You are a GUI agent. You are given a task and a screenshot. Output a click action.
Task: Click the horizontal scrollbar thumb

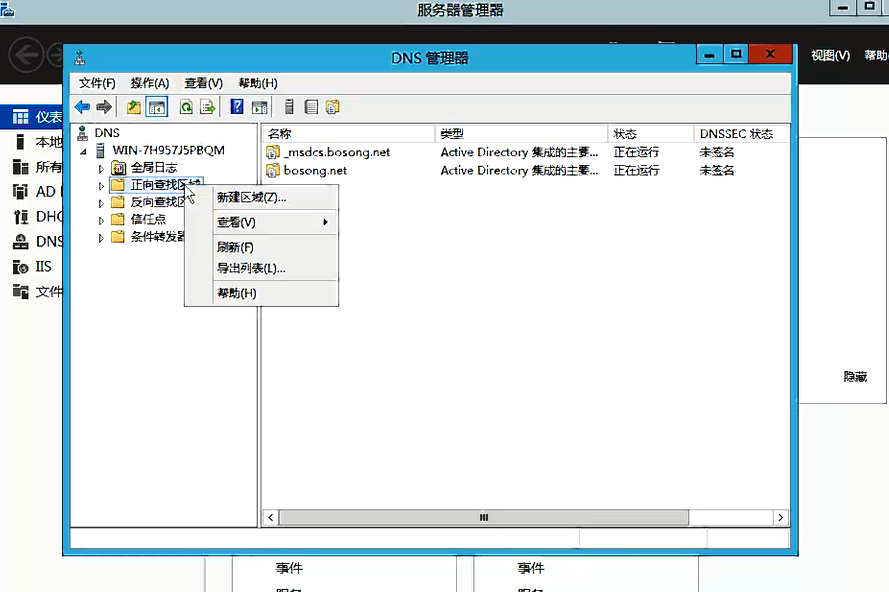[x=484, y=517]
